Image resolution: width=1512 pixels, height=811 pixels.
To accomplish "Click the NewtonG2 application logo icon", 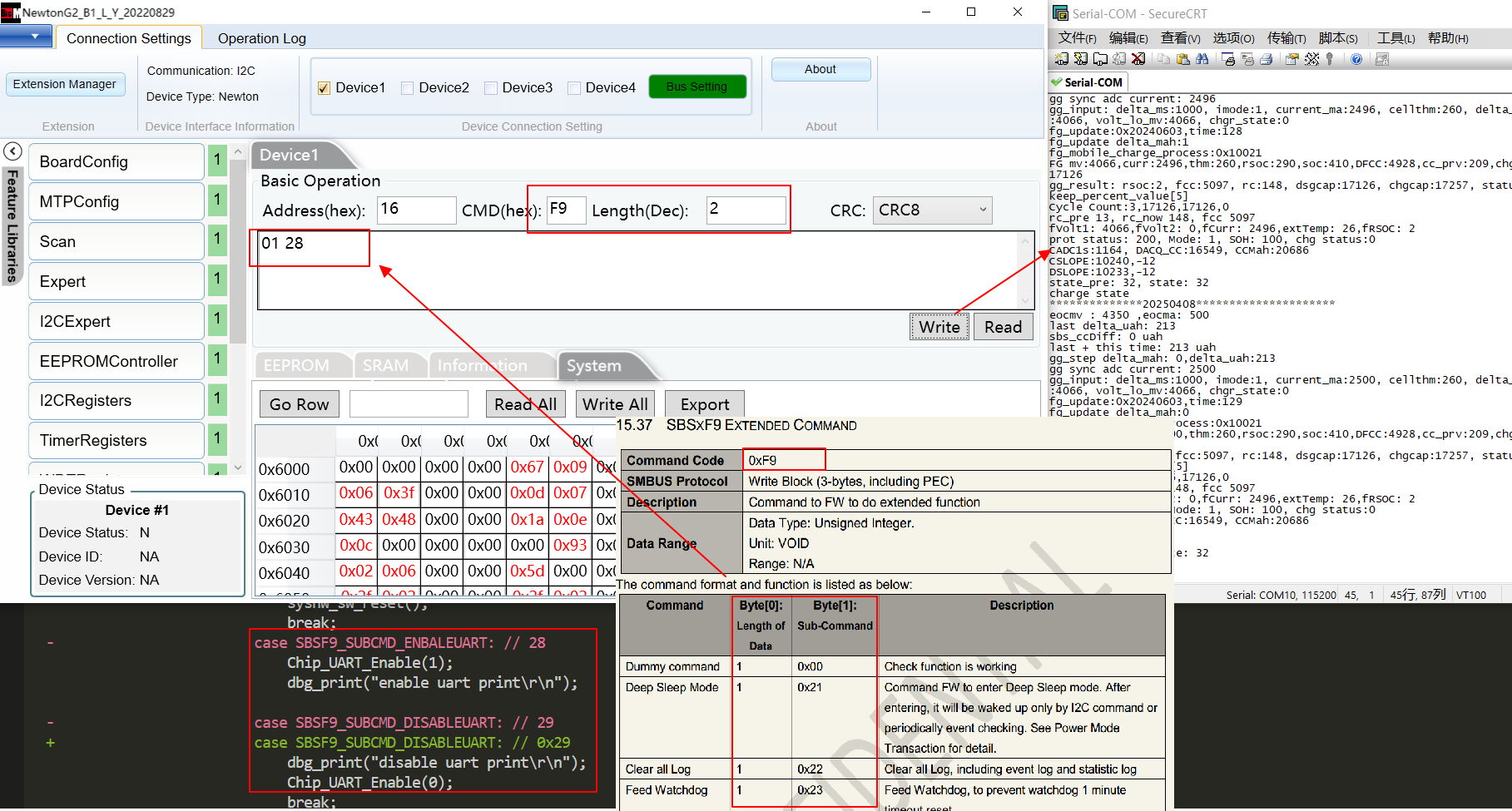I will 10,12.
